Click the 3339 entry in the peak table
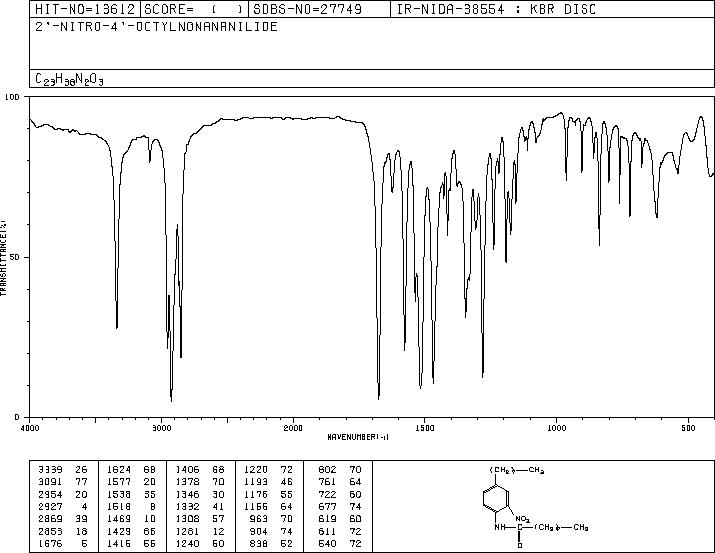Screen dimensions: 715x553 click(48, 467)
